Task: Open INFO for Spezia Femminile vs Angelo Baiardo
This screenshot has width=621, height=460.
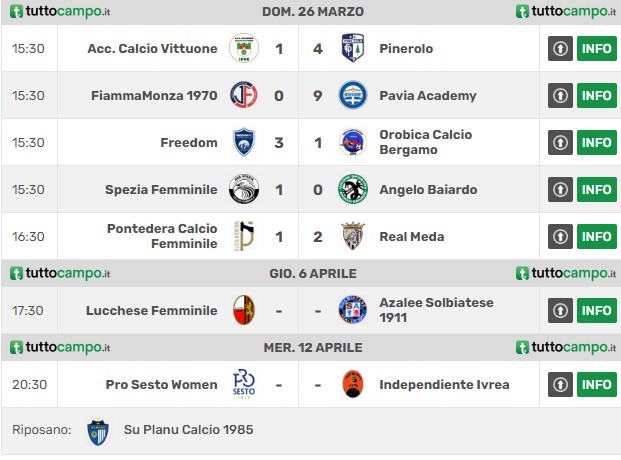Action: tap(596, 189)
